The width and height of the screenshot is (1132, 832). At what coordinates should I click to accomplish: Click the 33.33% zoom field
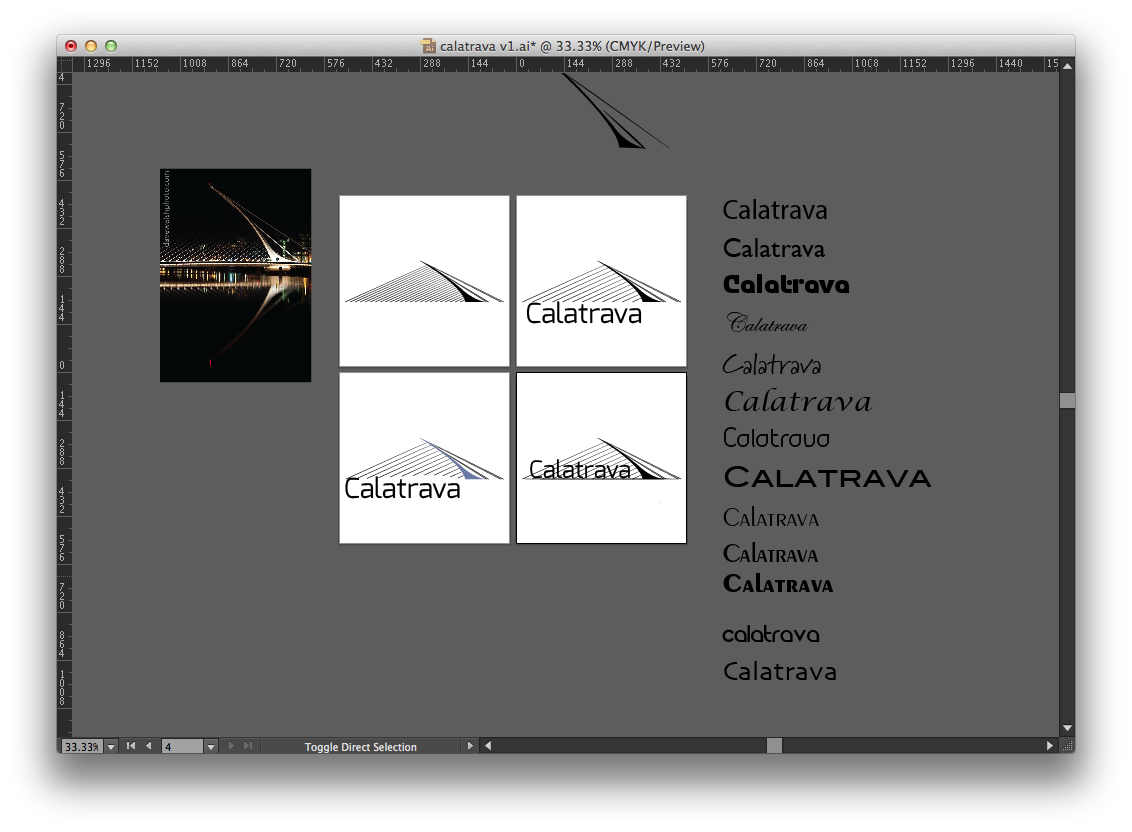82,747
